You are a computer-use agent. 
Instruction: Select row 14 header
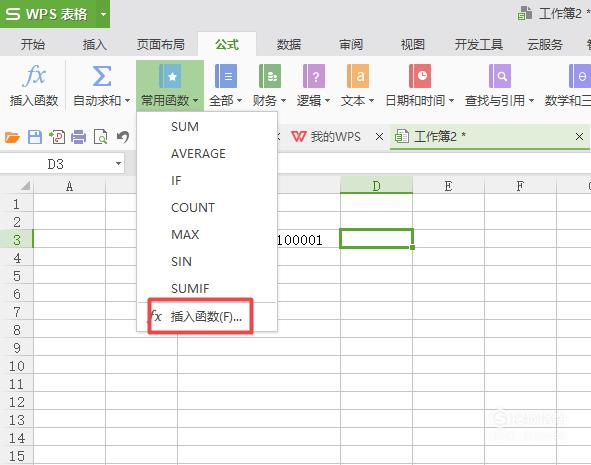tap(17, 438)
